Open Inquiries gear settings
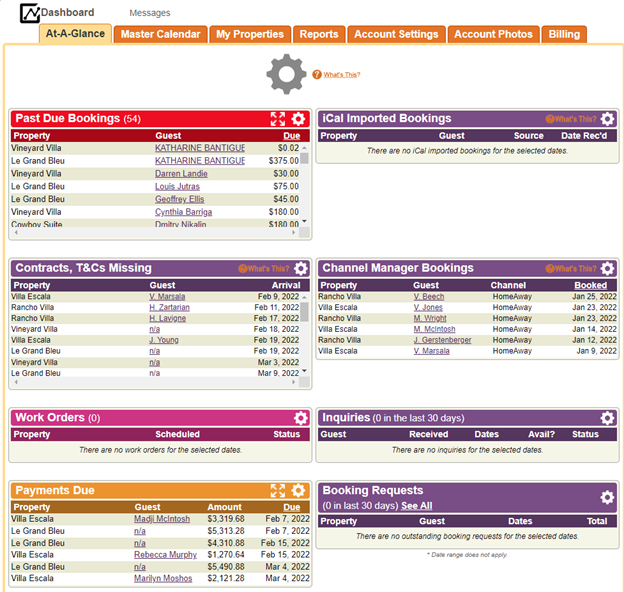The width and height of the screenshot is (624, 592). click(x=607, y=418)
